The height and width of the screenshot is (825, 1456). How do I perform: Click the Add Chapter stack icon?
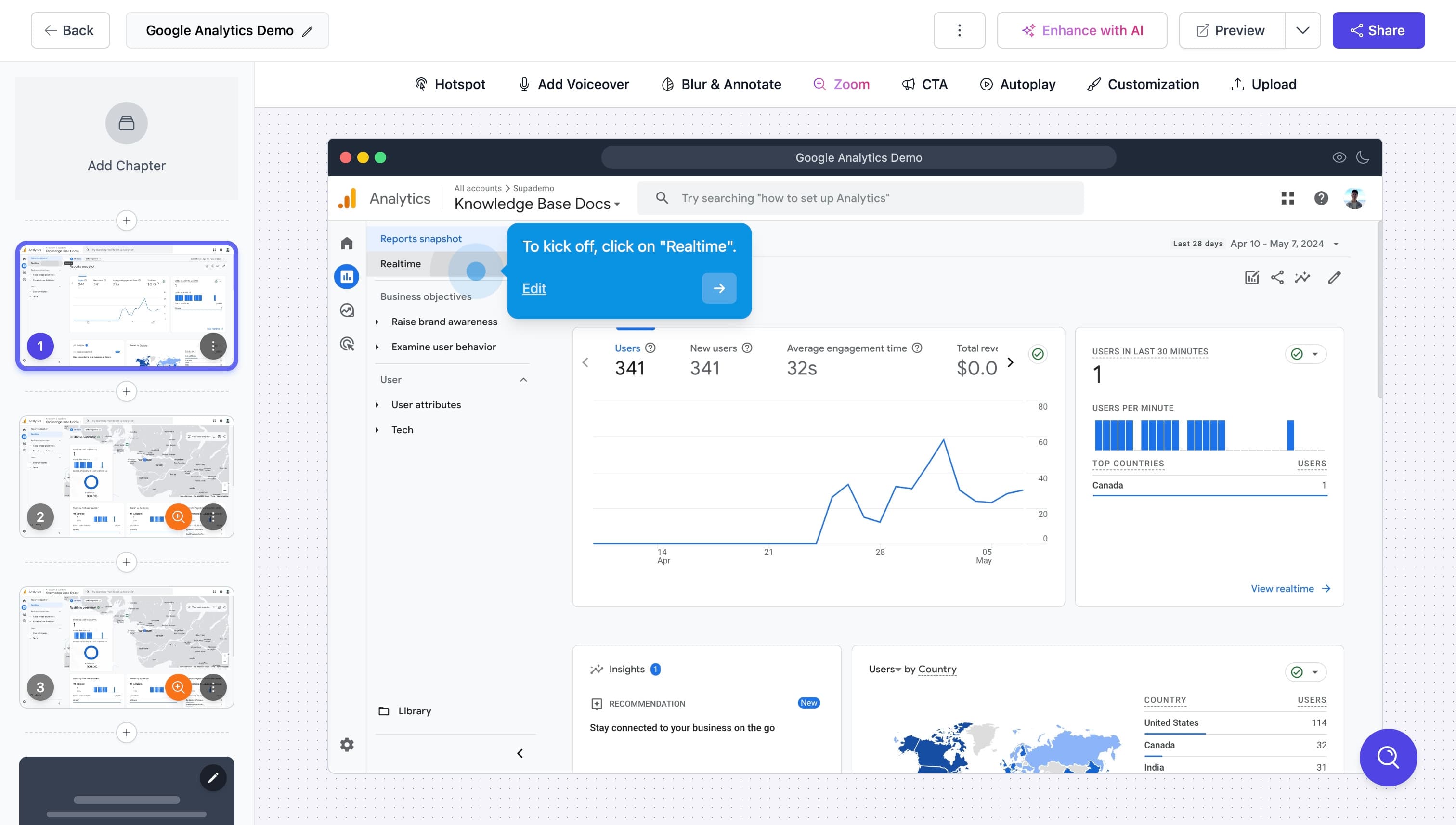(126, 123)
